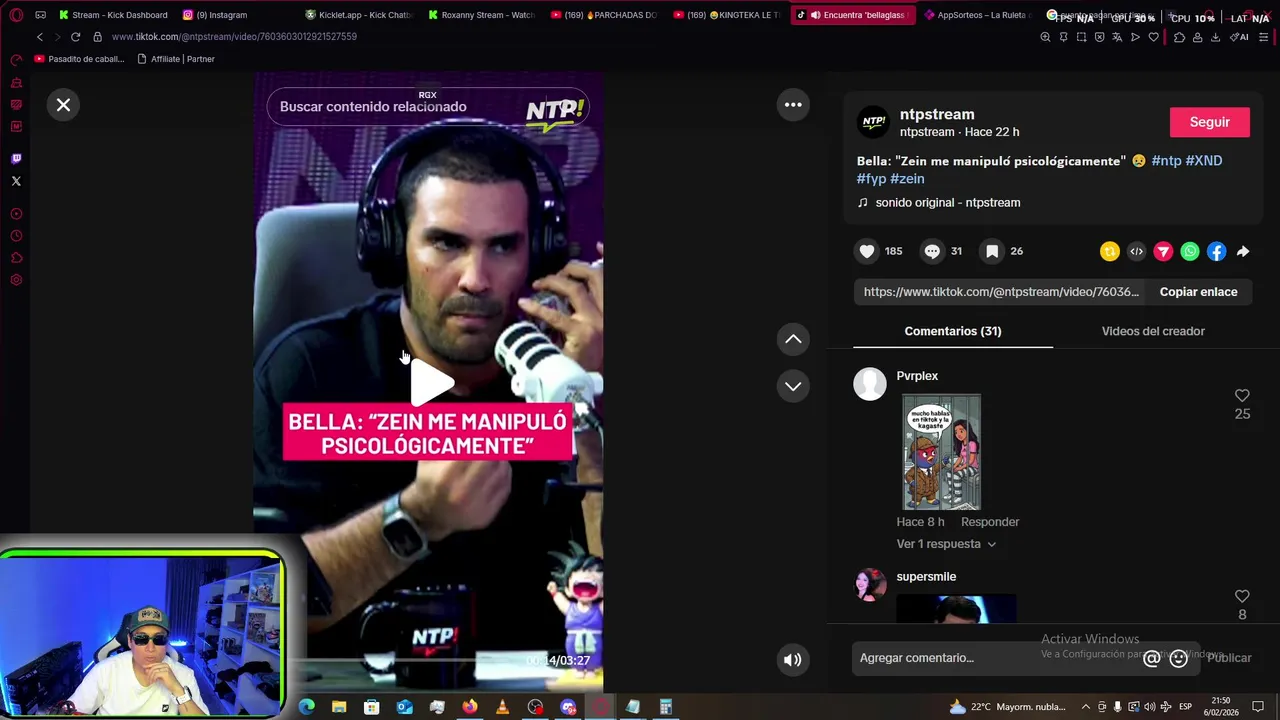Reload the page in the browser
Viewport: 1280px width, 720px height.
pyautogui.click(x=75, y=37)
